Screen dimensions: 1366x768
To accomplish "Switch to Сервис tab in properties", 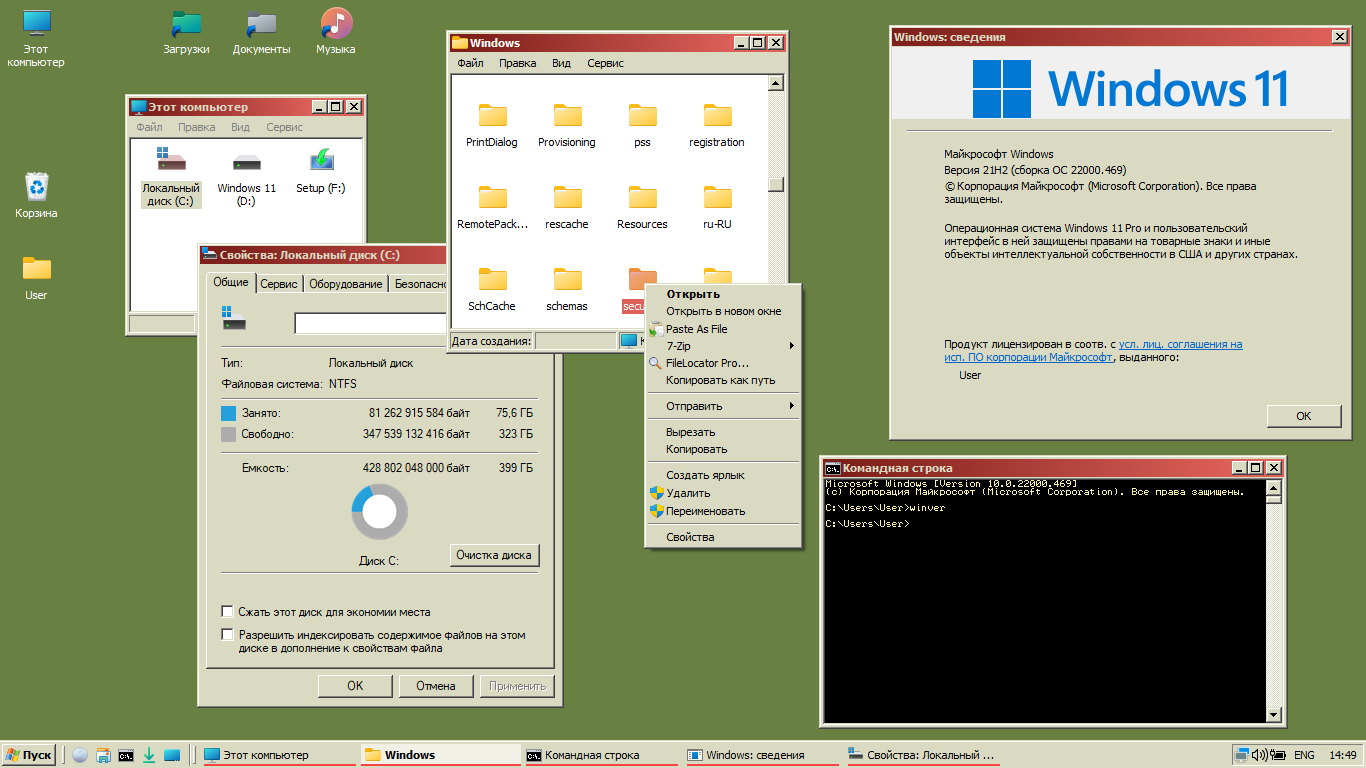I will coord(279,284).
